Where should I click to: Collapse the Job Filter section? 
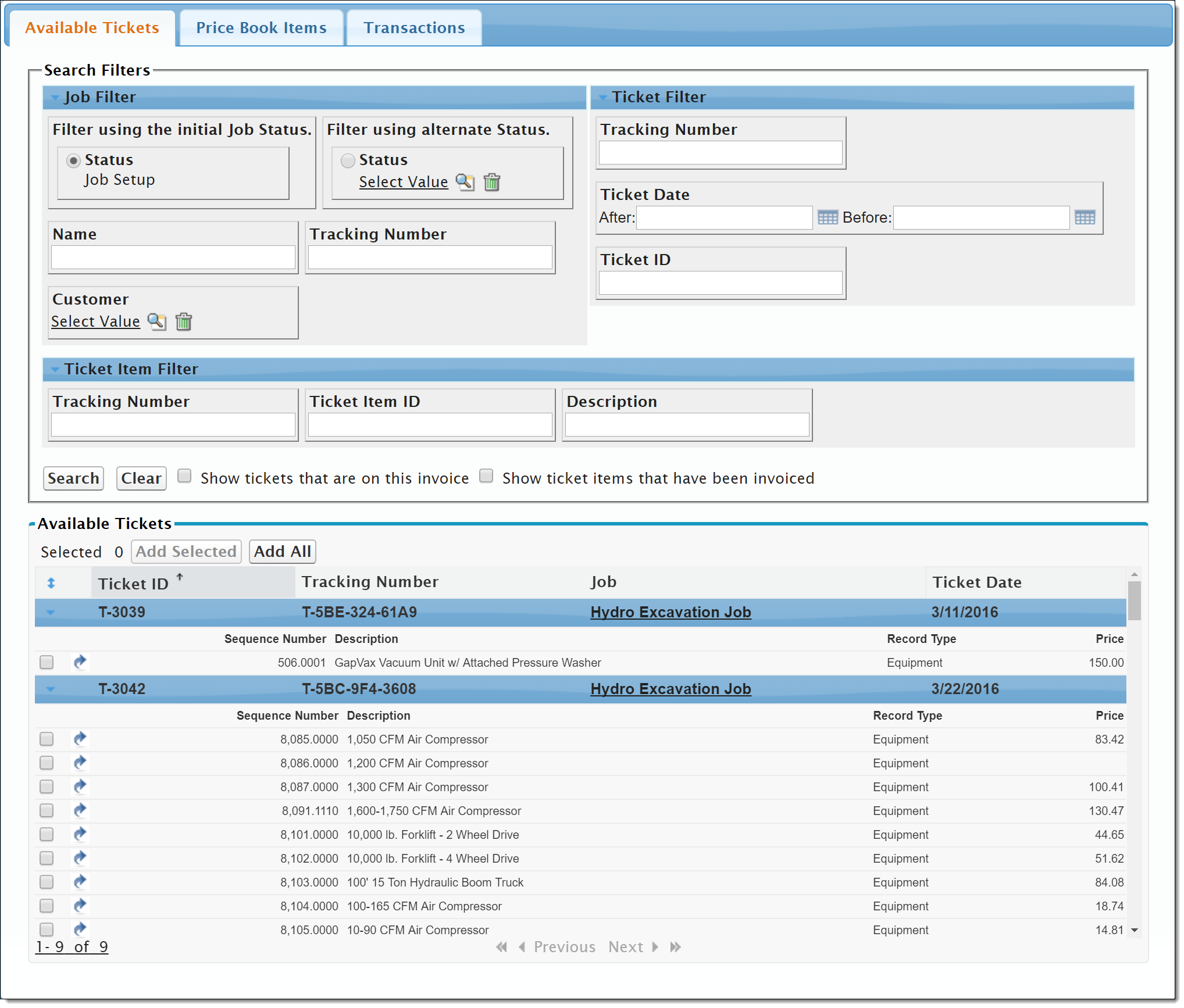pyautogui.click(x=55, y=98)
